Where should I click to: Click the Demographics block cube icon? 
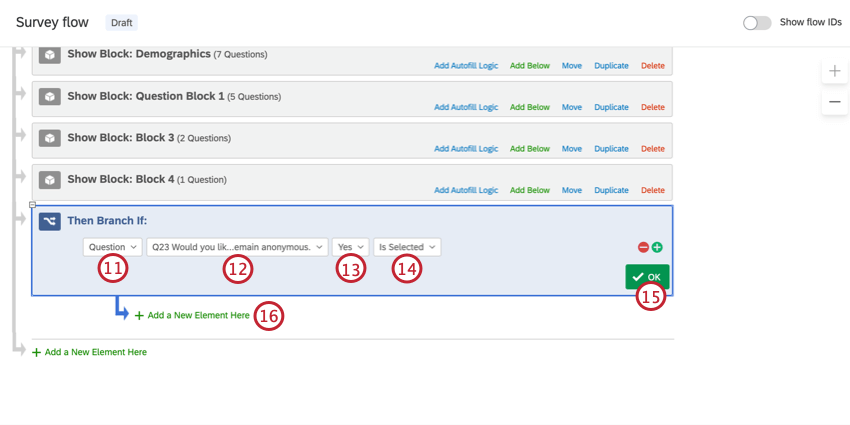click(50, 56)
